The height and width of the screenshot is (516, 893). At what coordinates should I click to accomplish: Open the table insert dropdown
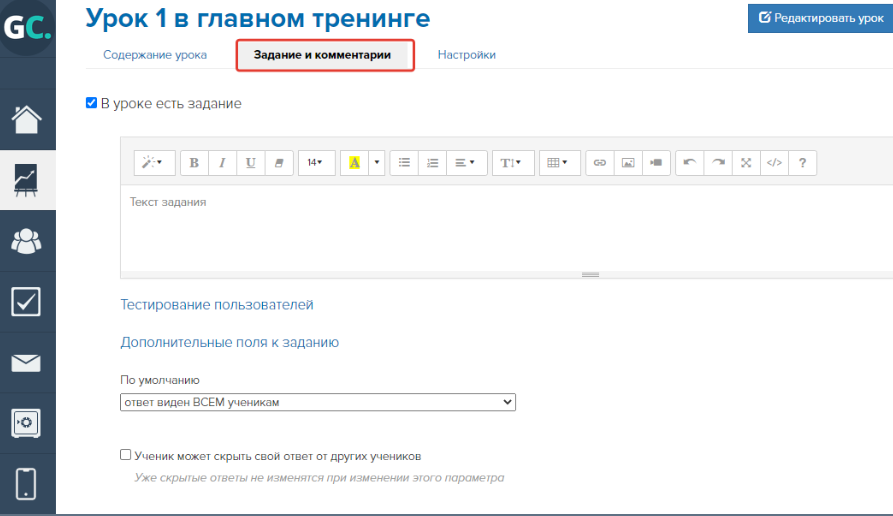pos(560,163)
